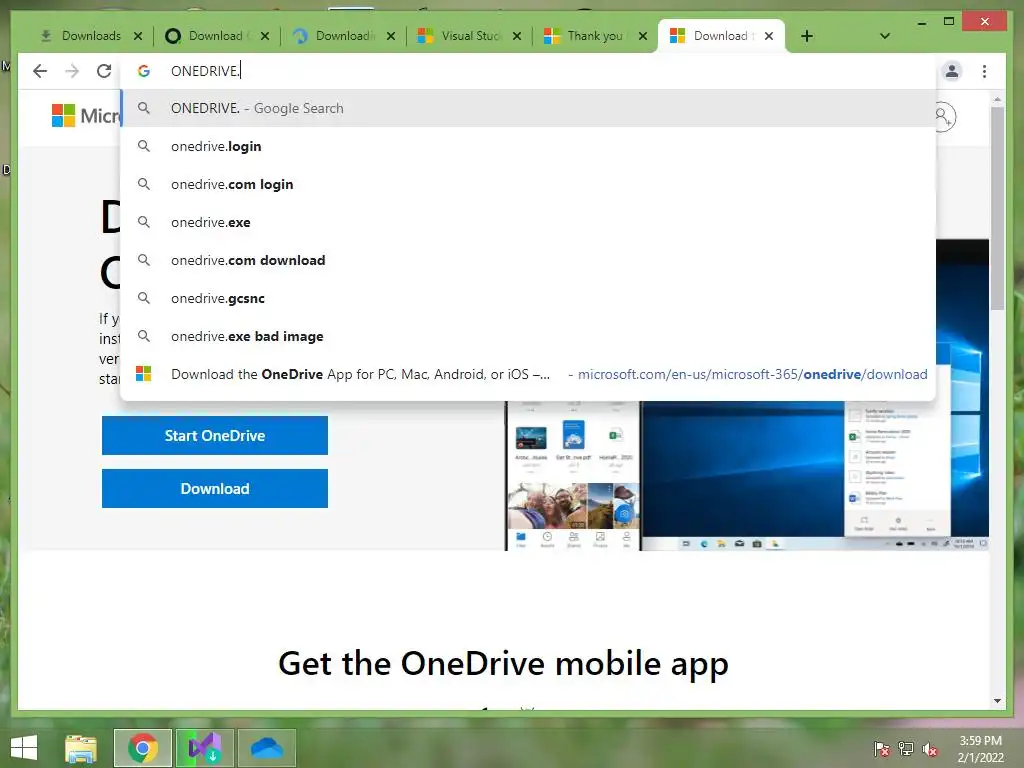
Task: Click the muted volume tray icon
Action: pyautogui.click(x=930, y=748)
